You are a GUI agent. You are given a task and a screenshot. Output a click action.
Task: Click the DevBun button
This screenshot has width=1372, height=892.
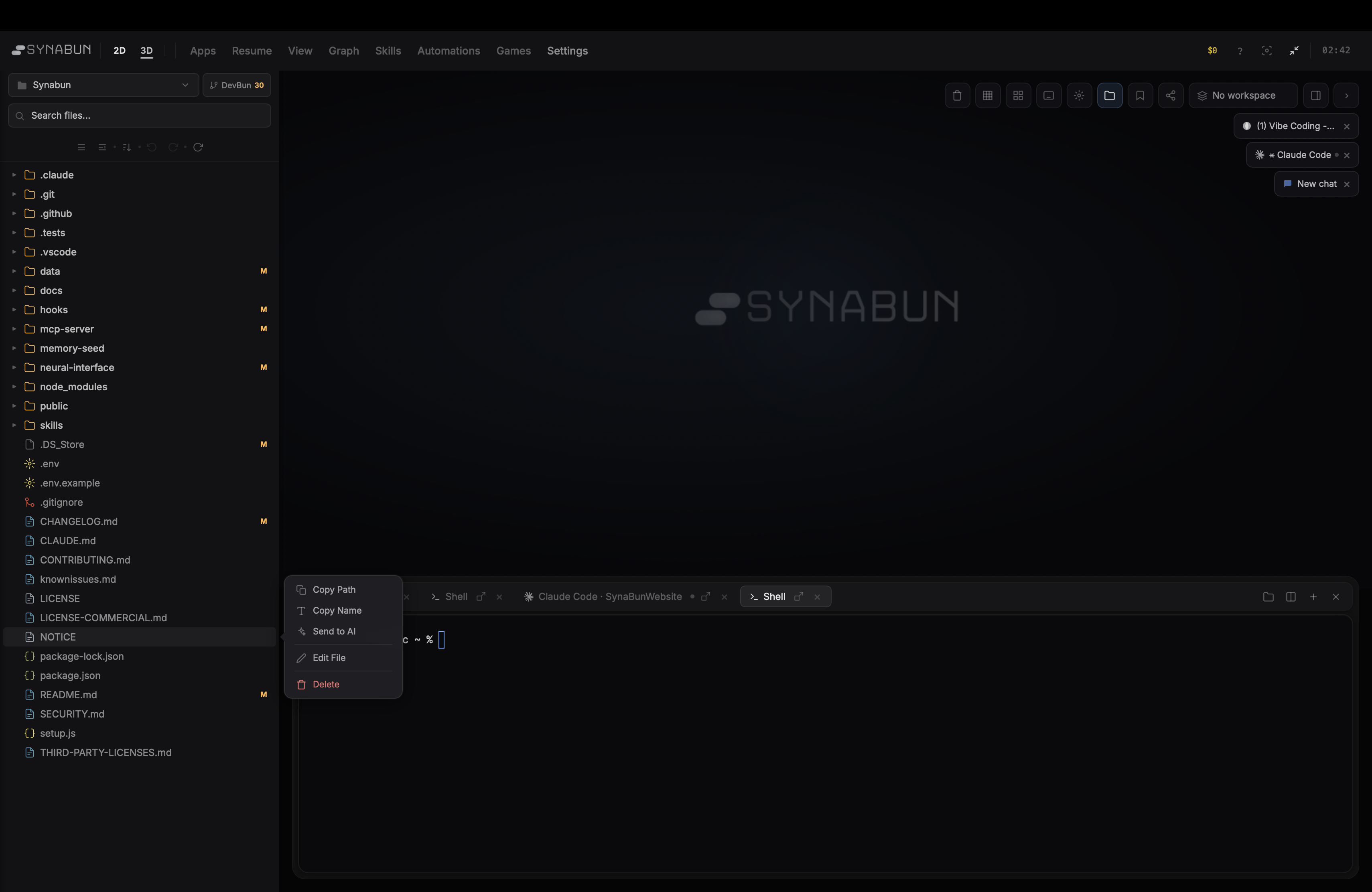coord(236,85)
